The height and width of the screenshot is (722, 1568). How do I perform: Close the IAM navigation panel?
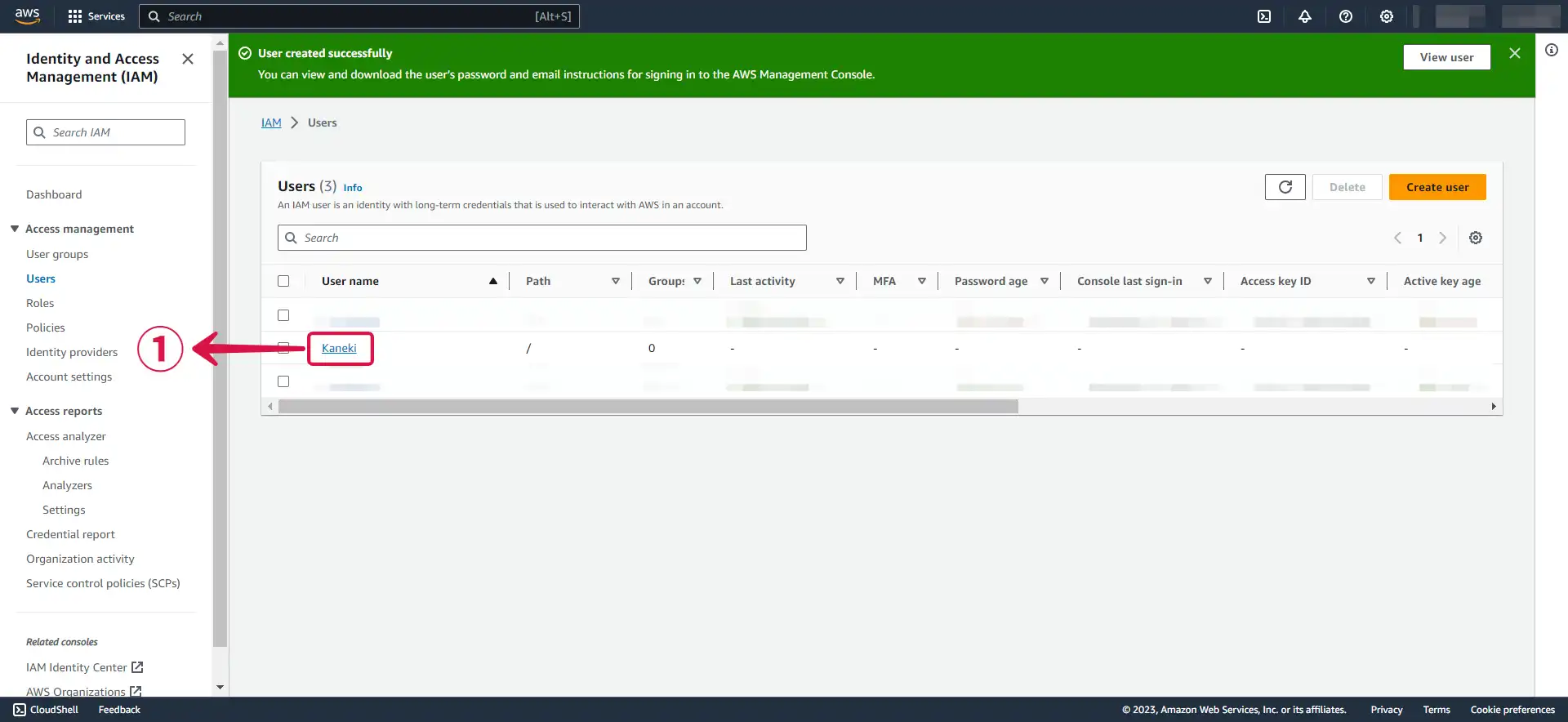click(188, 59)
